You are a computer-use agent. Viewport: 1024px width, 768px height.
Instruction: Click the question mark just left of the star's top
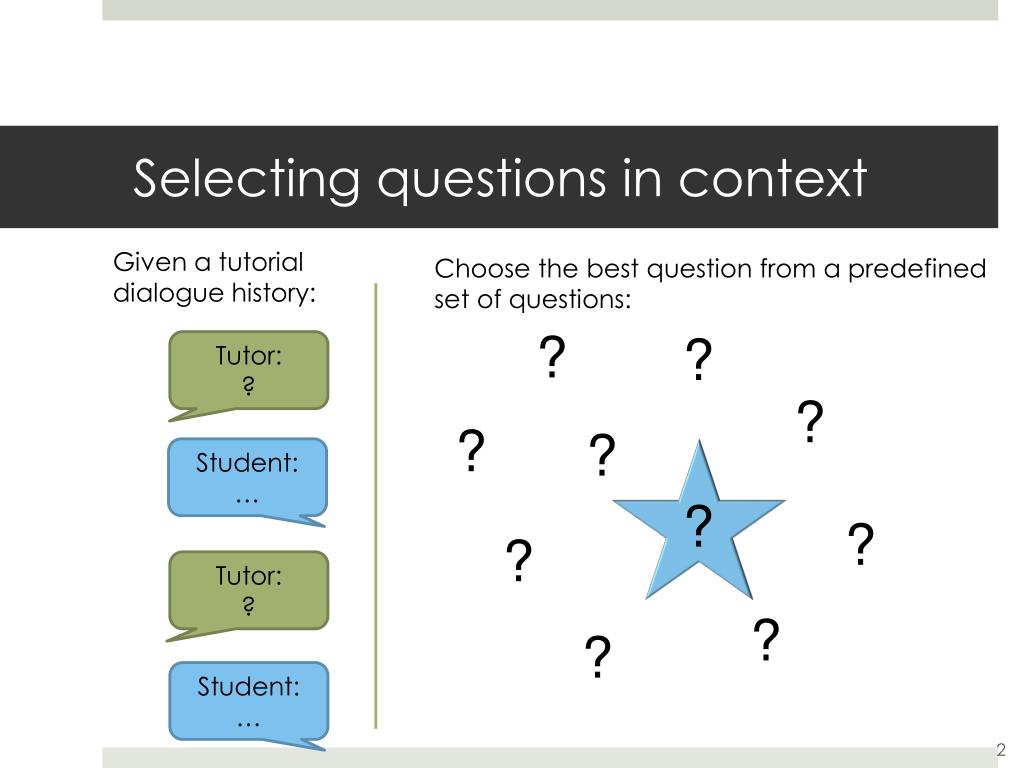coord(602,455)
